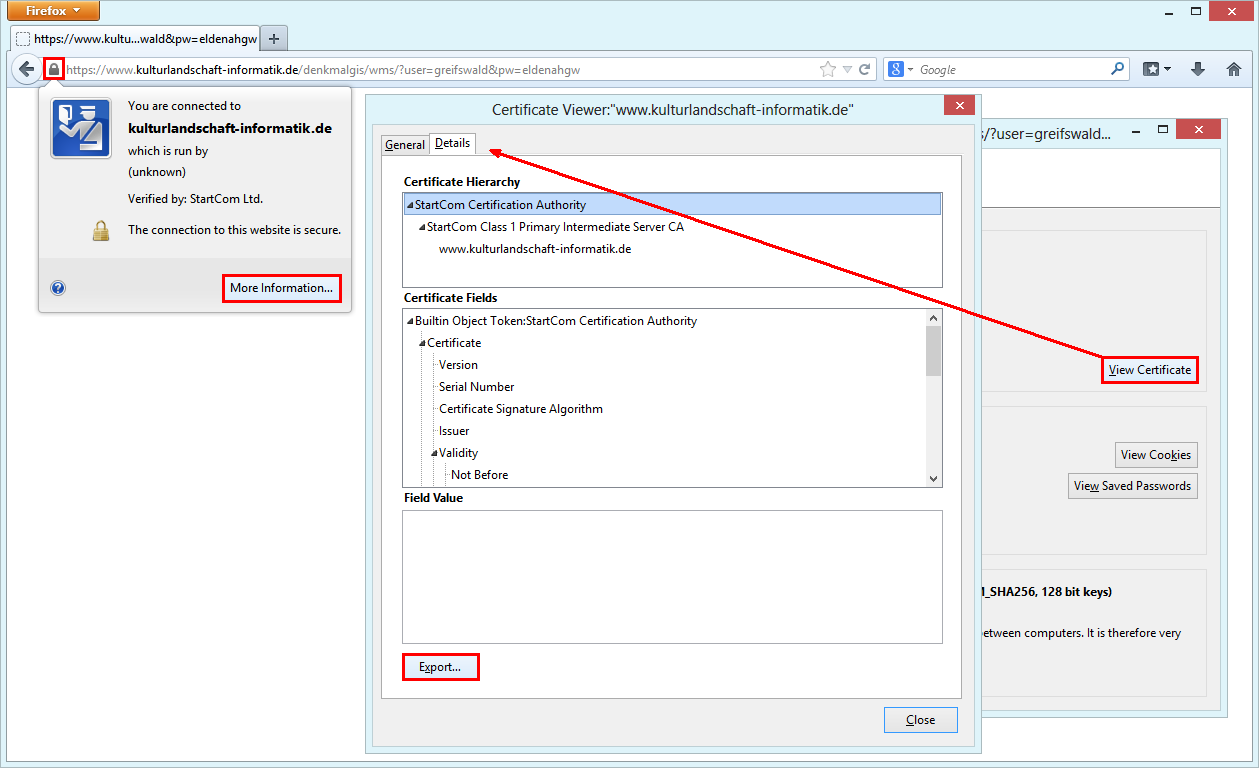
Task: Open More Information dialog
Action: click(x=281, y=287)
